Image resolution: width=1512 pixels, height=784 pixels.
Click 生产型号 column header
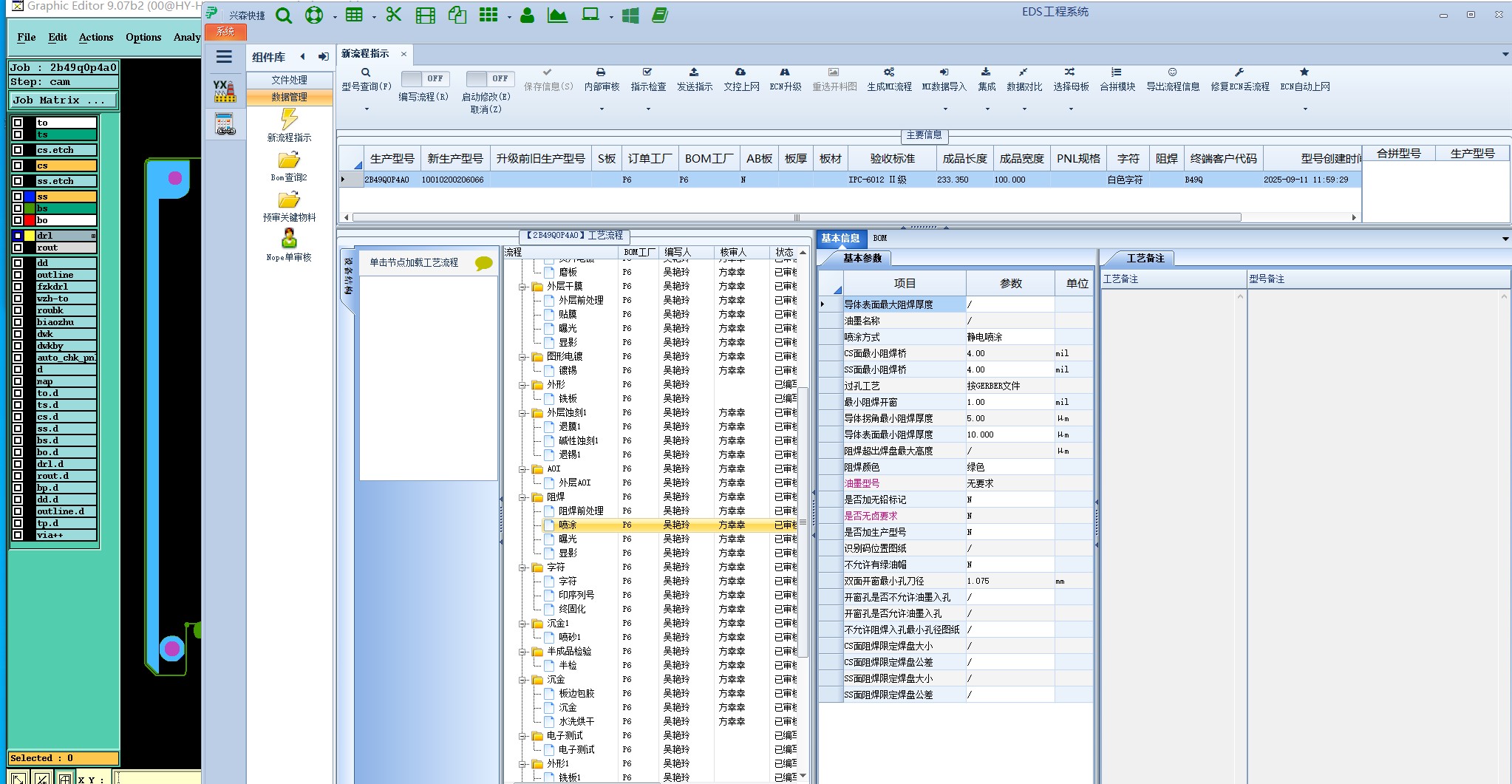[x=392, y=158]
